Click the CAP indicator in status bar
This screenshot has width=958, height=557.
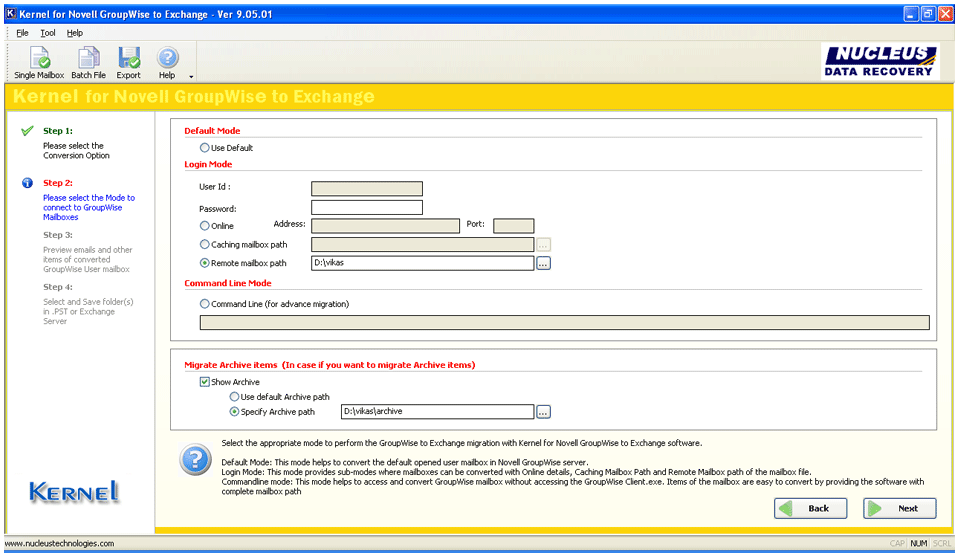(897, 543)
